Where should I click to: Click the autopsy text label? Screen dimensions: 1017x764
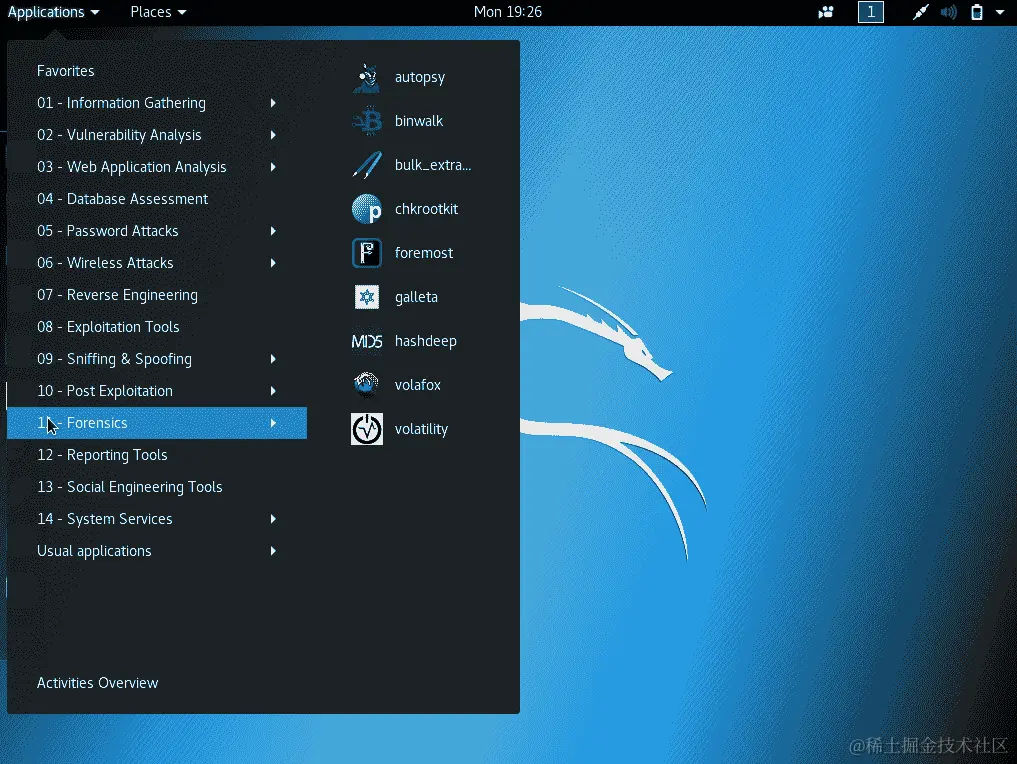(420, 77)
